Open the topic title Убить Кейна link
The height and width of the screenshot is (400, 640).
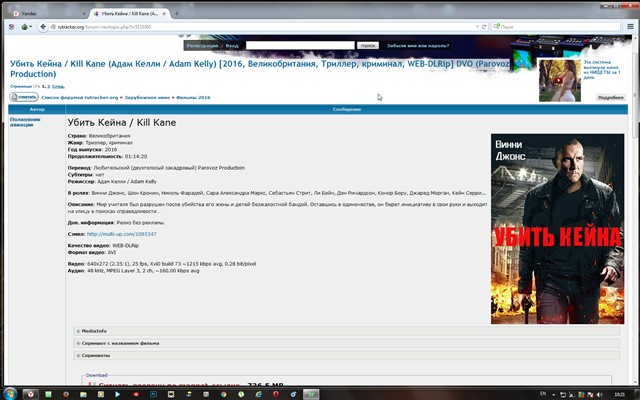[260, 69]
